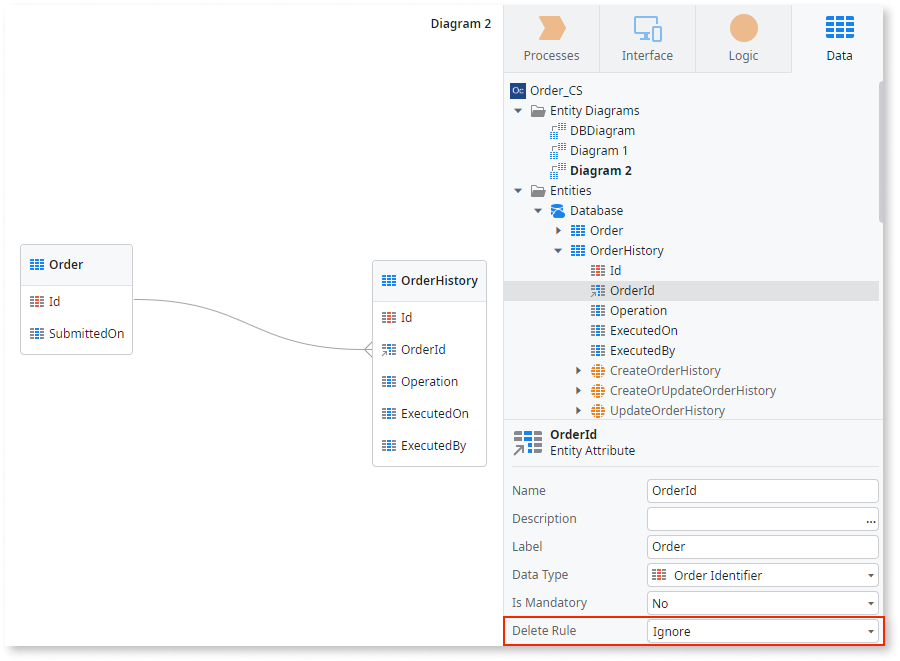This screenshot has width=900, height=661.
Task: Click the OrderHistory entity icon in the tree
Action: click(x=578, y=250)
